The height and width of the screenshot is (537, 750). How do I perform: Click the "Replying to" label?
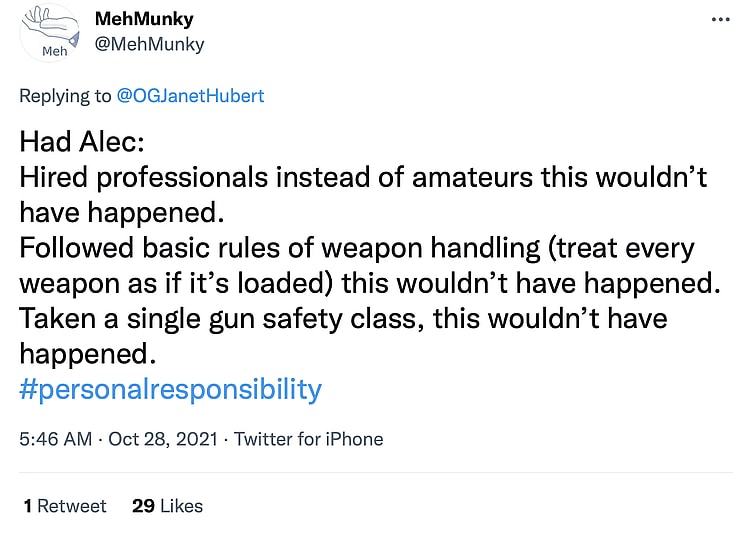(65, 96)
